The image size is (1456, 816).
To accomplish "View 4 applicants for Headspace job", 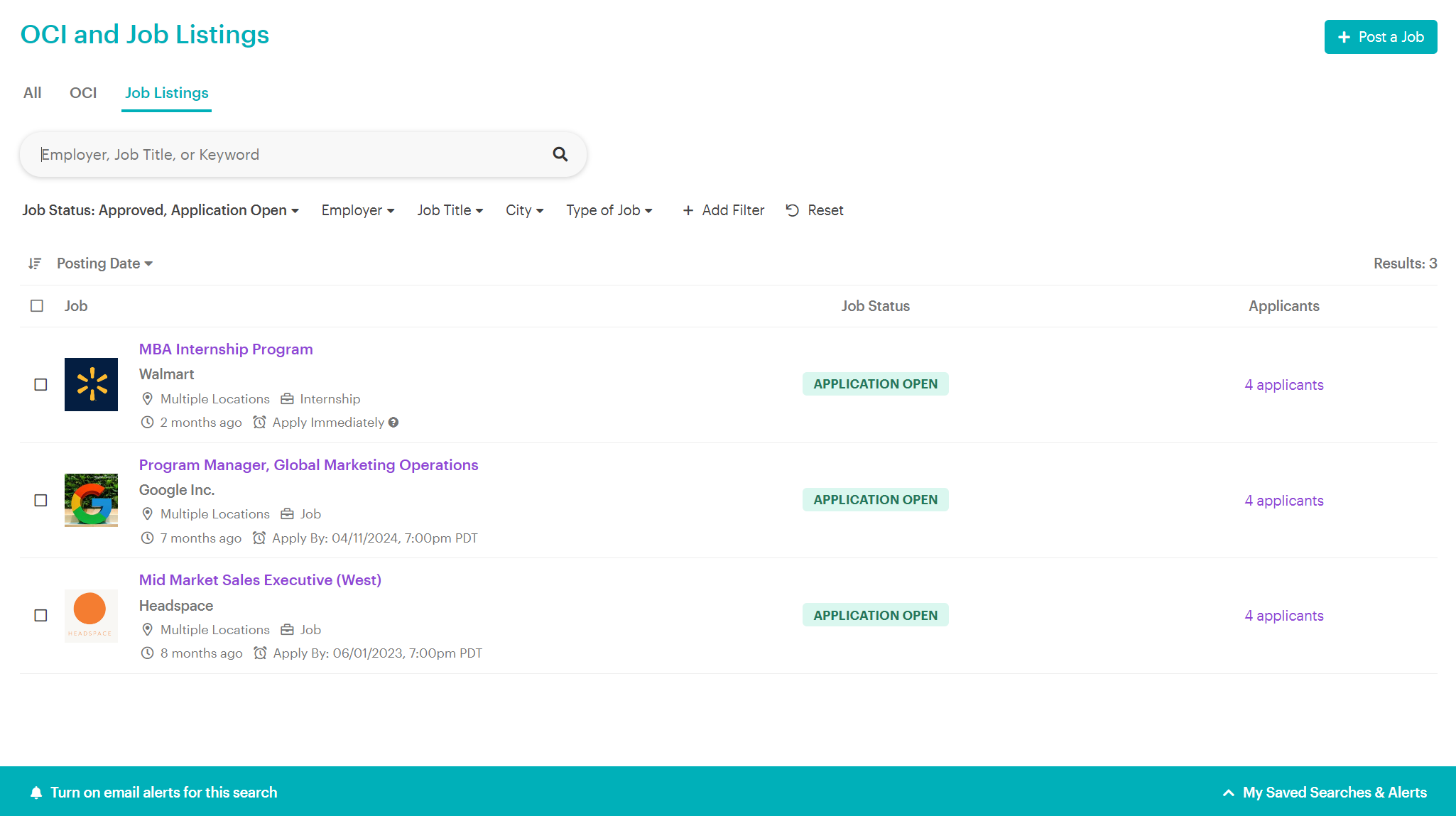I will click(1284, 616).
